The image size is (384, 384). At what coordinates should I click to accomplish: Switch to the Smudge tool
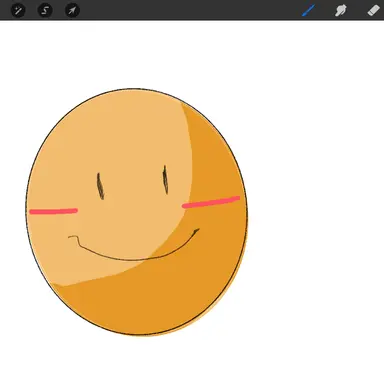pyautogui.click(x=341, y=10)
